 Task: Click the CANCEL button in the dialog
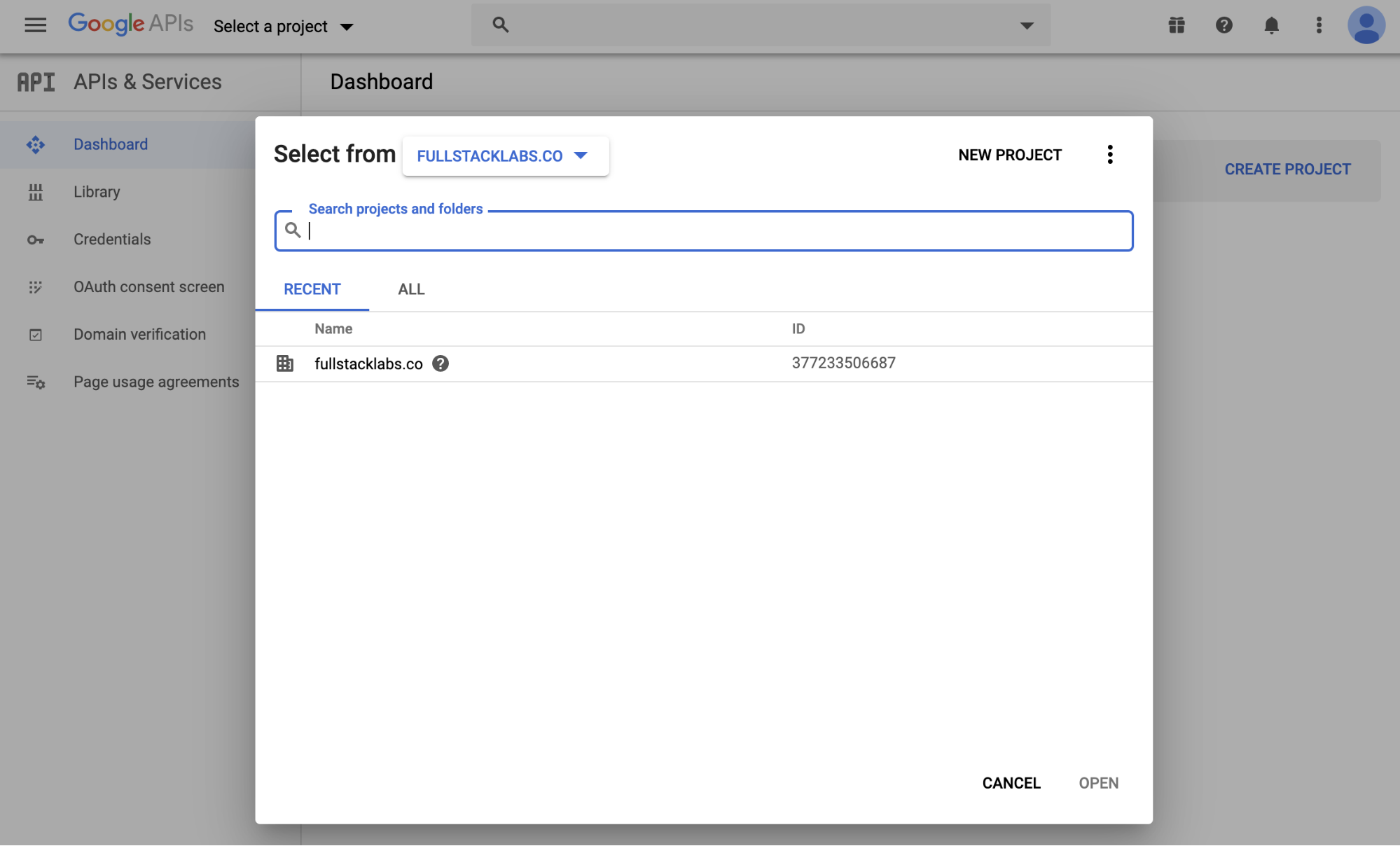(1011, 783)
